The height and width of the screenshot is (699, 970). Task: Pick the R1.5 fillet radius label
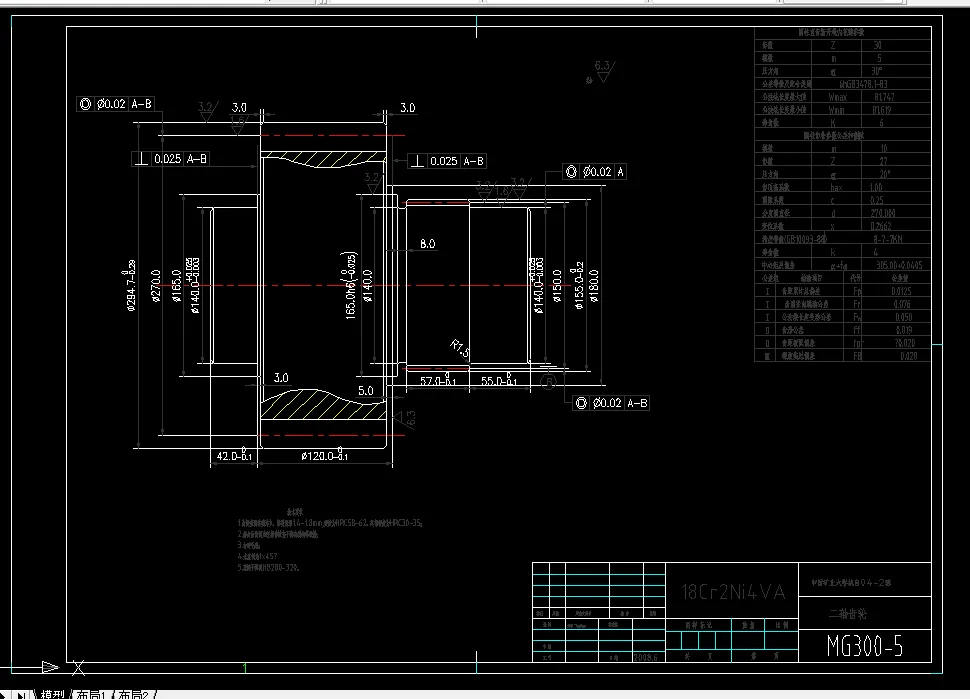[x=460, y=350]
